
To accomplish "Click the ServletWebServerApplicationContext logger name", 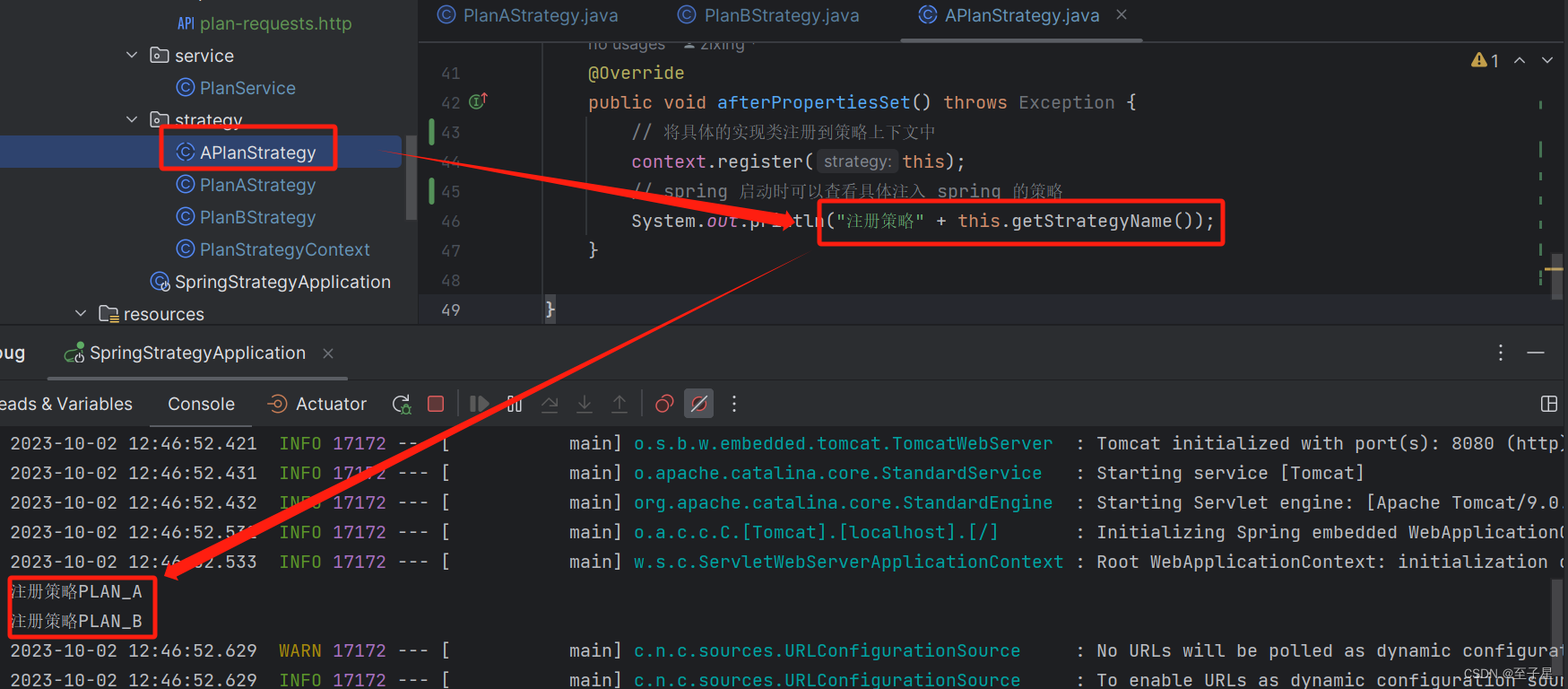I will coord(848,562).
